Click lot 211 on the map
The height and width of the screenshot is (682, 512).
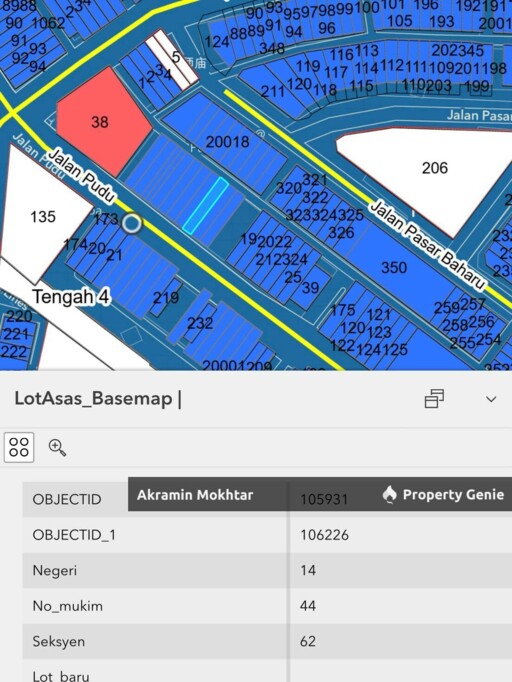[x=273, y=91]
